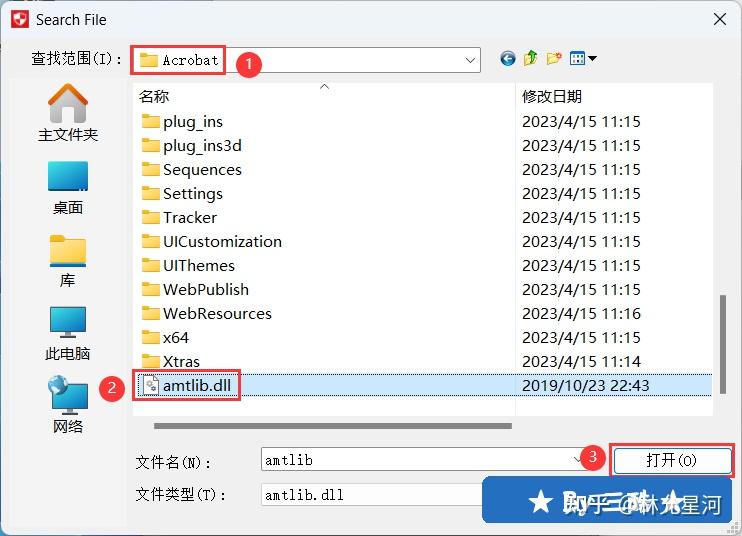
Task: Open 网络 network location
Action: [x=68, y=405]
